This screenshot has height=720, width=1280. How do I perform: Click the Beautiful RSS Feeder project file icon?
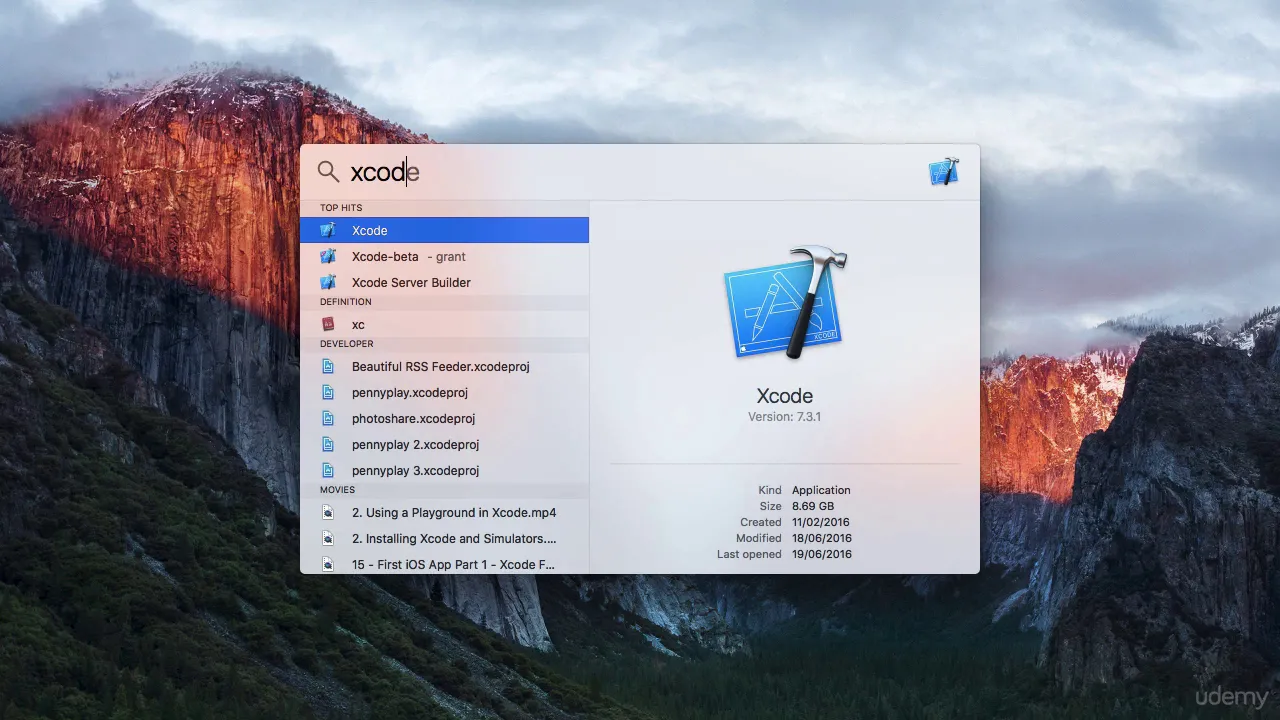point(328,366)
